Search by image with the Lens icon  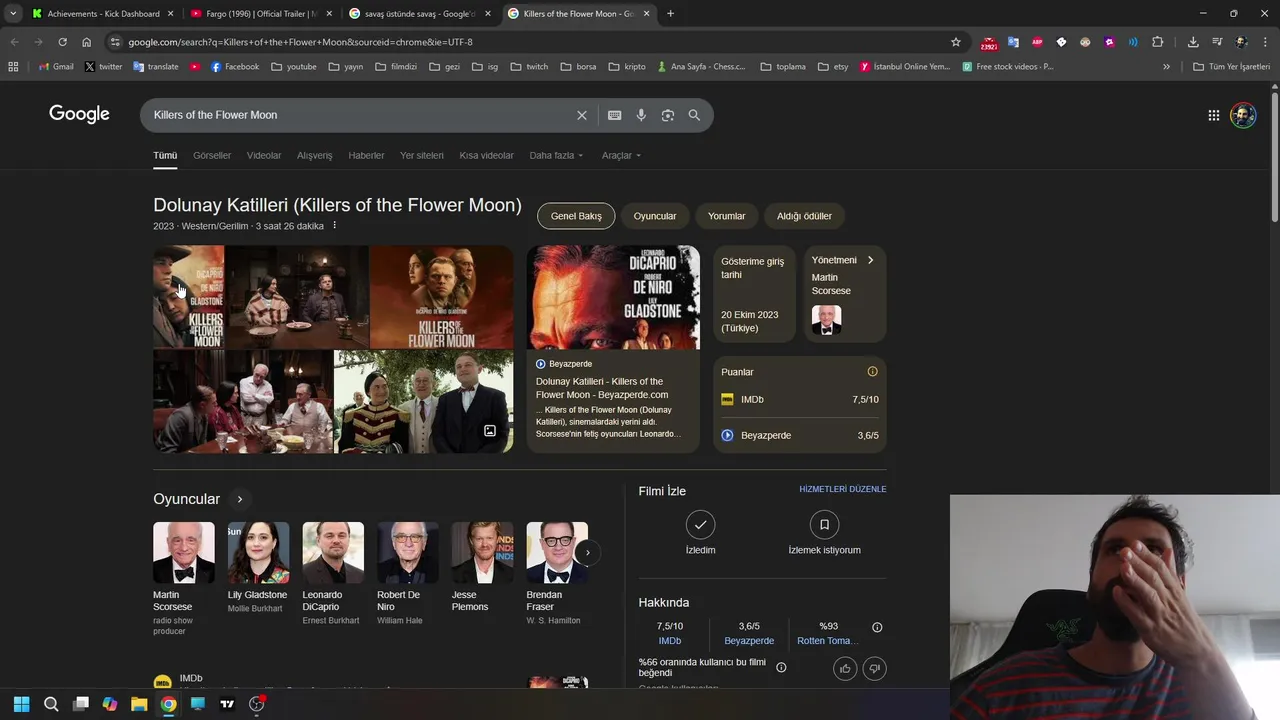[x=668, y=115]
